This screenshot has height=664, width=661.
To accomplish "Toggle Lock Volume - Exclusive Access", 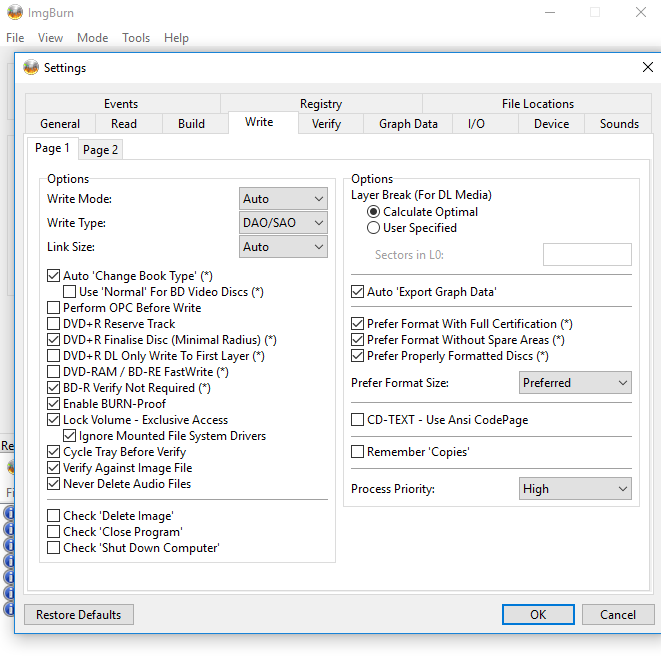I will point(53,420).
